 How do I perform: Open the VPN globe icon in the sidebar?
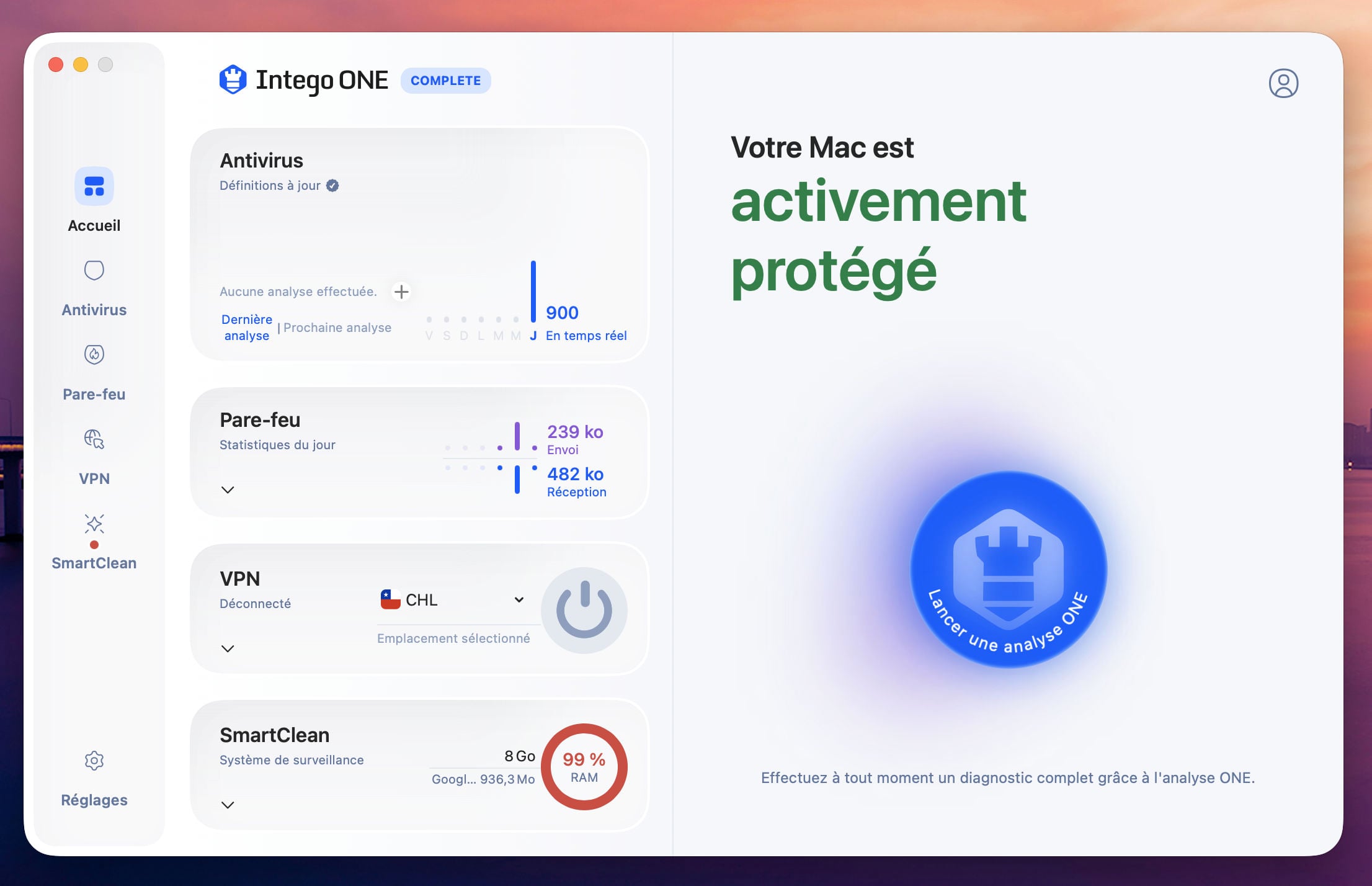(x=94, y=439)
